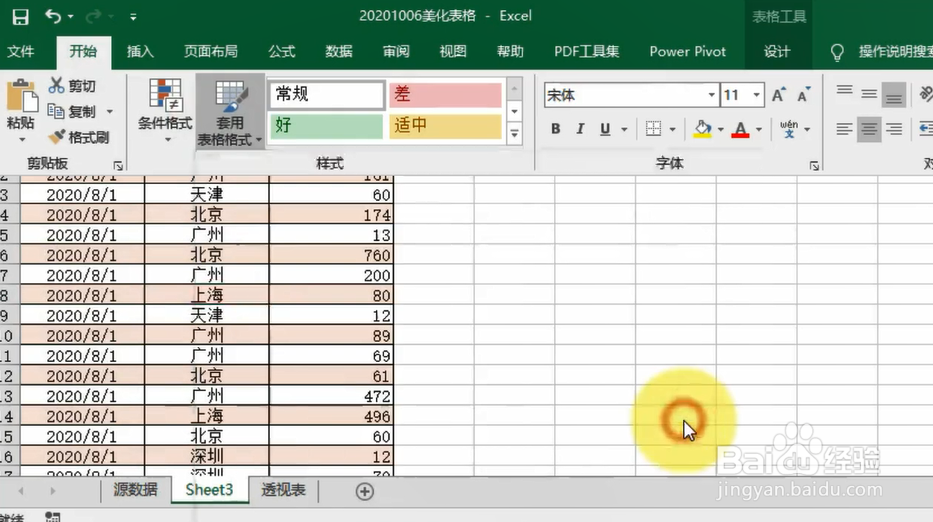Align text left

click(844, 129)
